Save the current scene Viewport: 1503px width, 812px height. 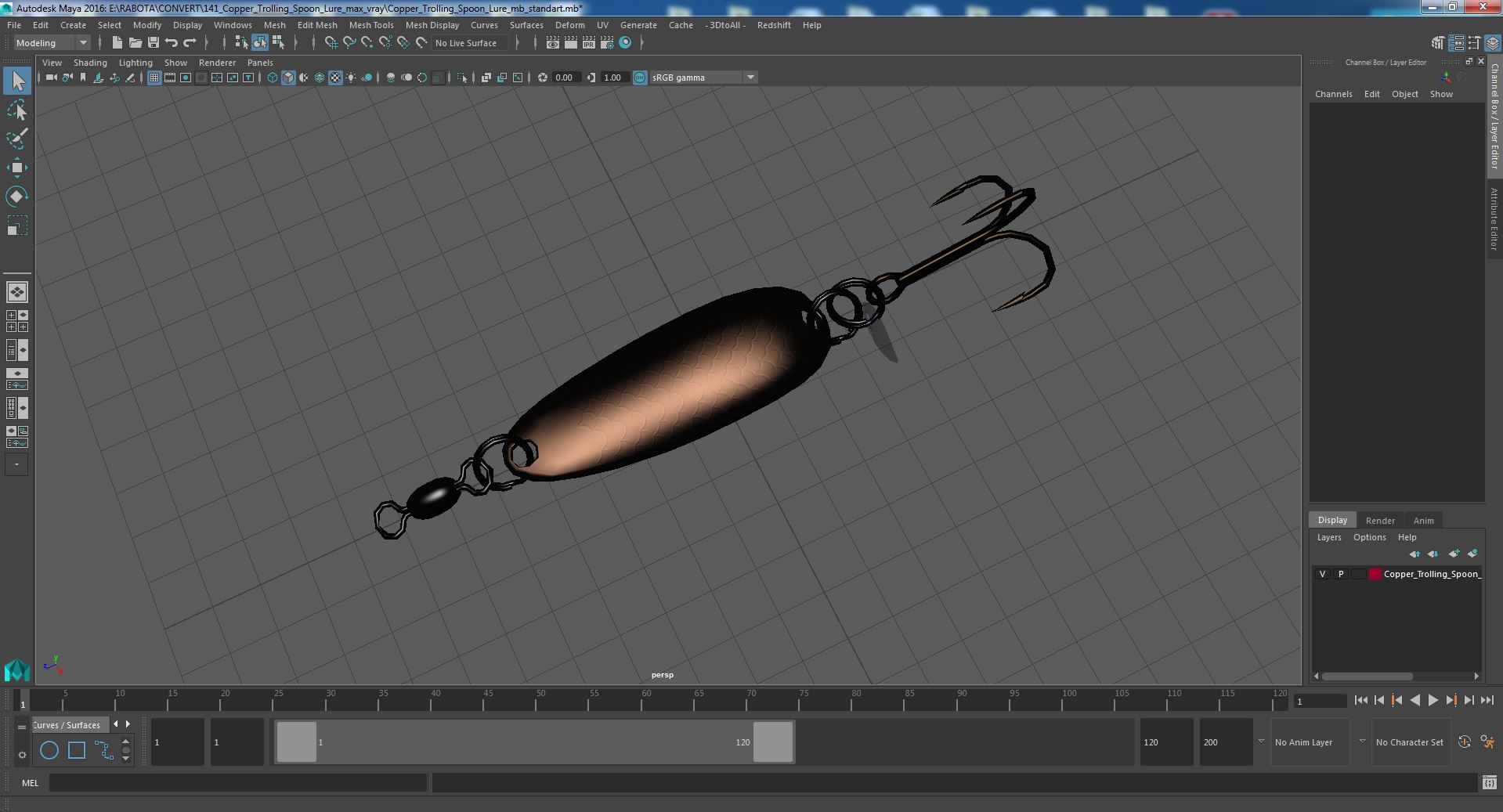click(x=154, y=43)
